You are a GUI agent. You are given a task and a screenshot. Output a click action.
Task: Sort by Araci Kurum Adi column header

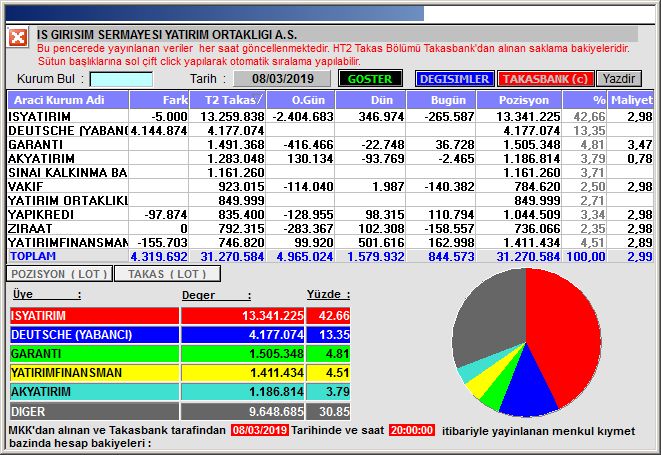tap(68, 100)
